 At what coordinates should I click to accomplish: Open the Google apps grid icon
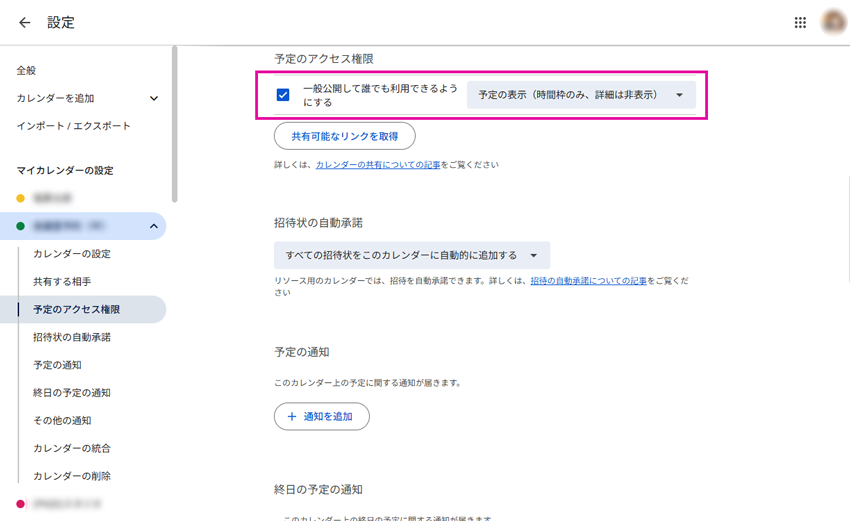click(800, 23)
